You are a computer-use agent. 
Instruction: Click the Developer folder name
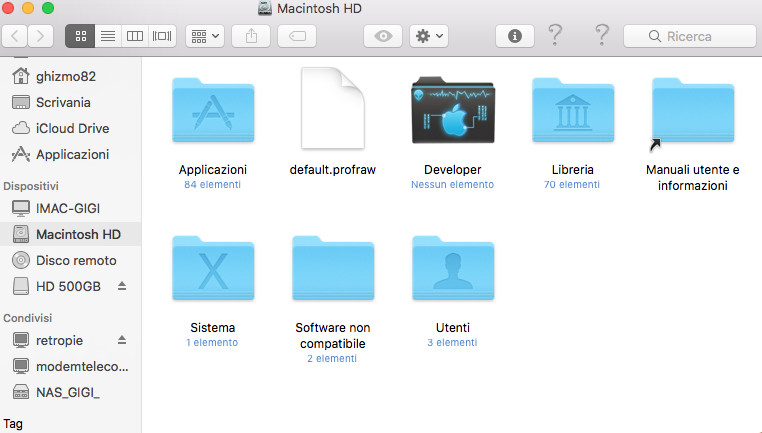[x=452, y=170]
